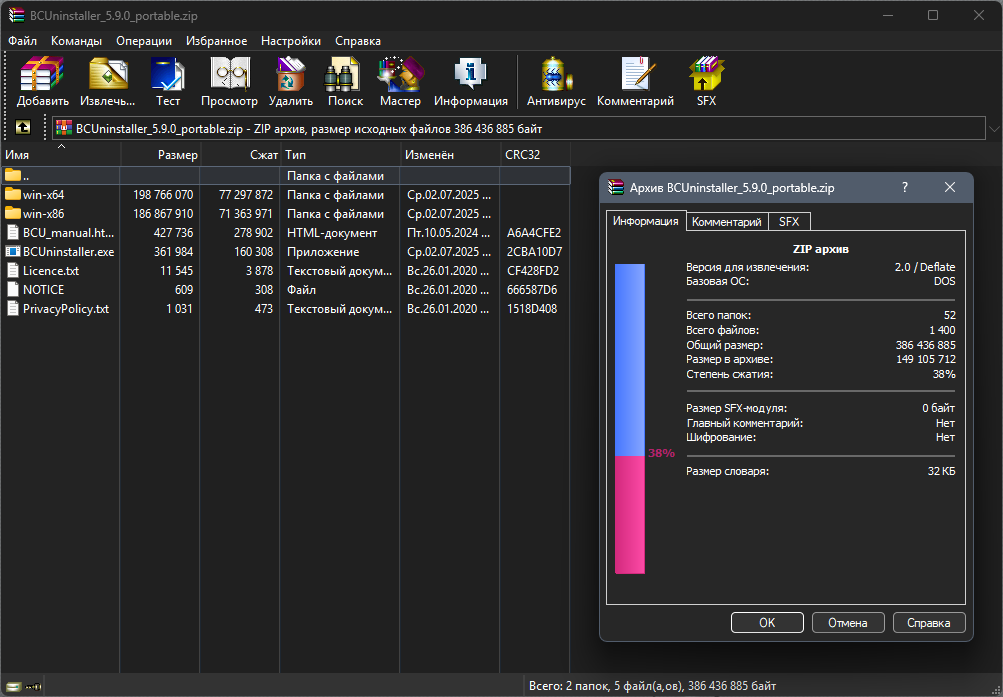
Task: Sort by the Сжат column header
Action: pos(241,155)
